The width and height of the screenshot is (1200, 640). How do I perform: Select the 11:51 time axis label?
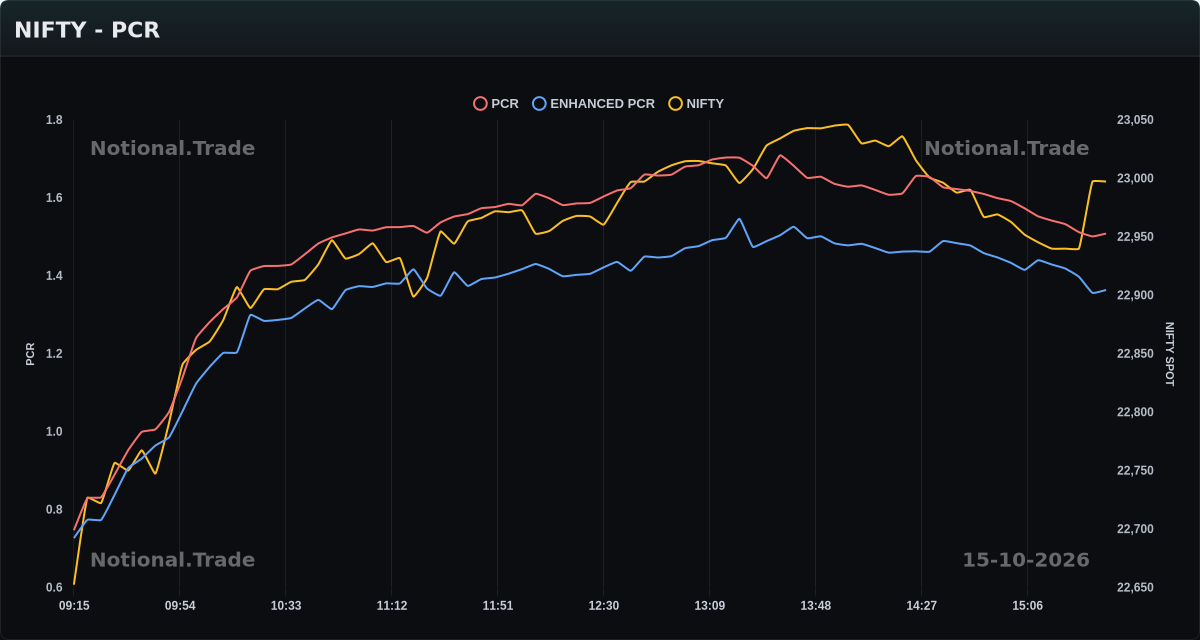[498, 606]
